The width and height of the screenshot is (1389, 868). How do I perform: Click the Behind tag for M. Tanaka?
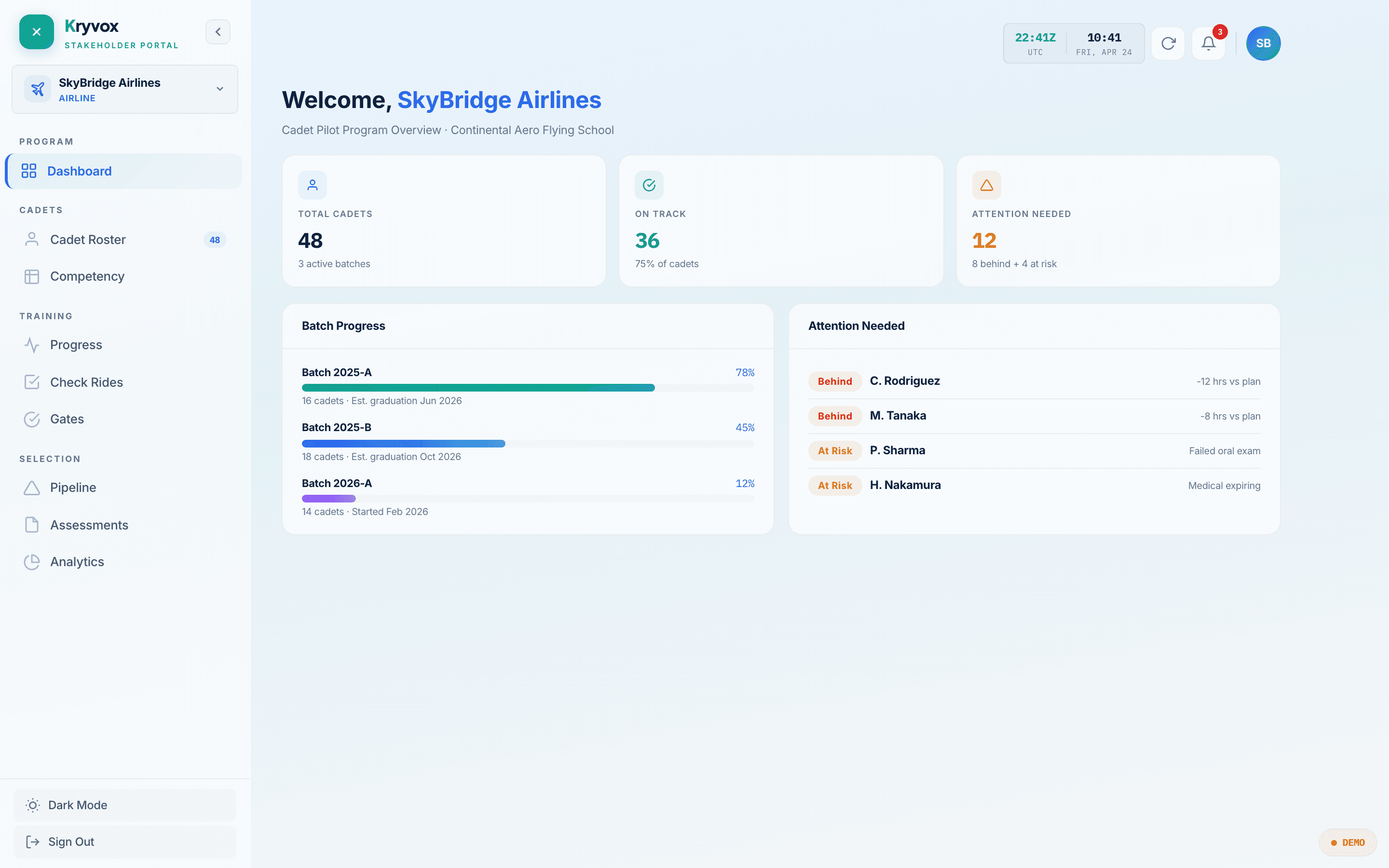click(834, 416)
